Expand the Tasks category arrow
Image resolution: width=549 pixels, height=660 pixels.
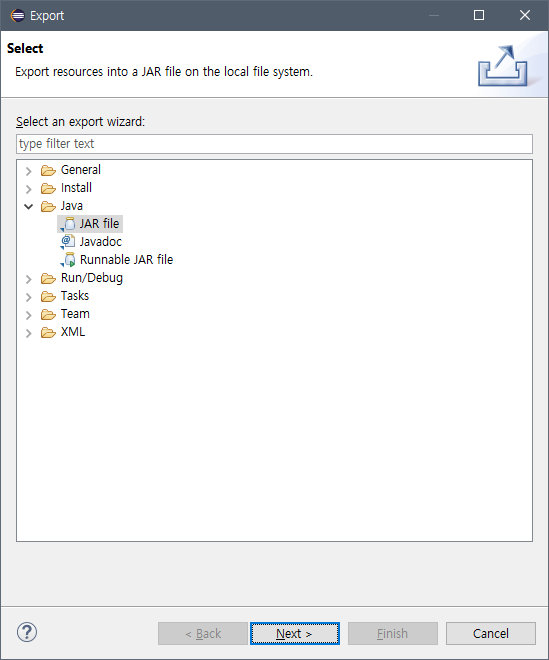click(x=29, y=297)
